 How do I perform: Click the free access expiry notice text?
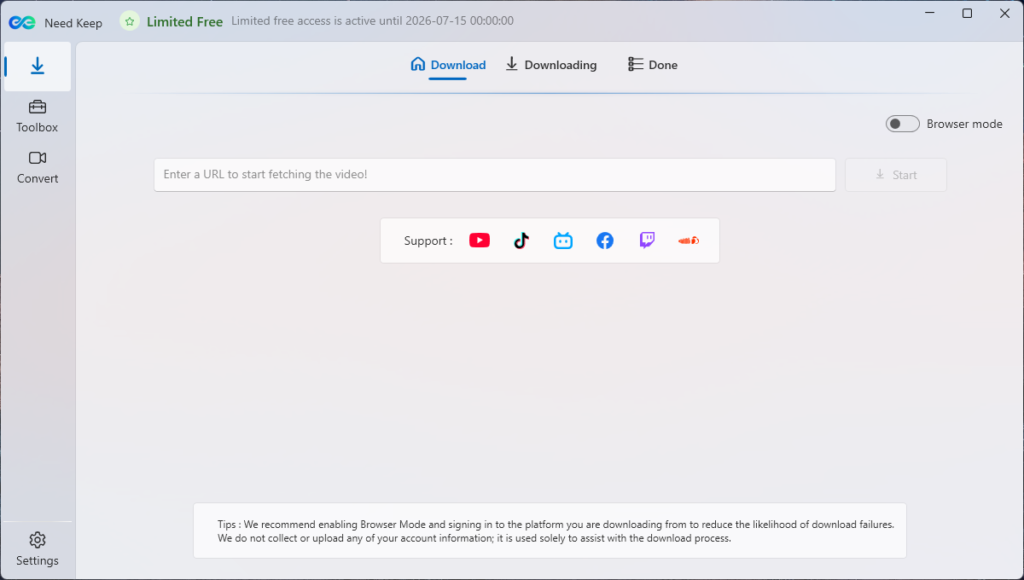[372, 21]
